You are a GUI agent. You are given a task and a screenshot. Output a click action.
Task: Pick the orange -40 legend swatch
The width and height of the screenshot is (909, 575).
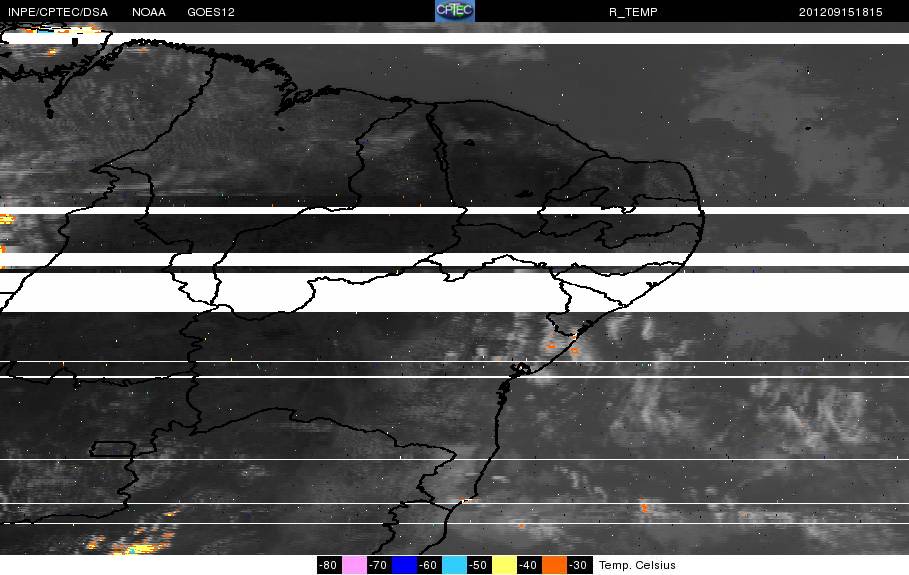tap(554, 565)
